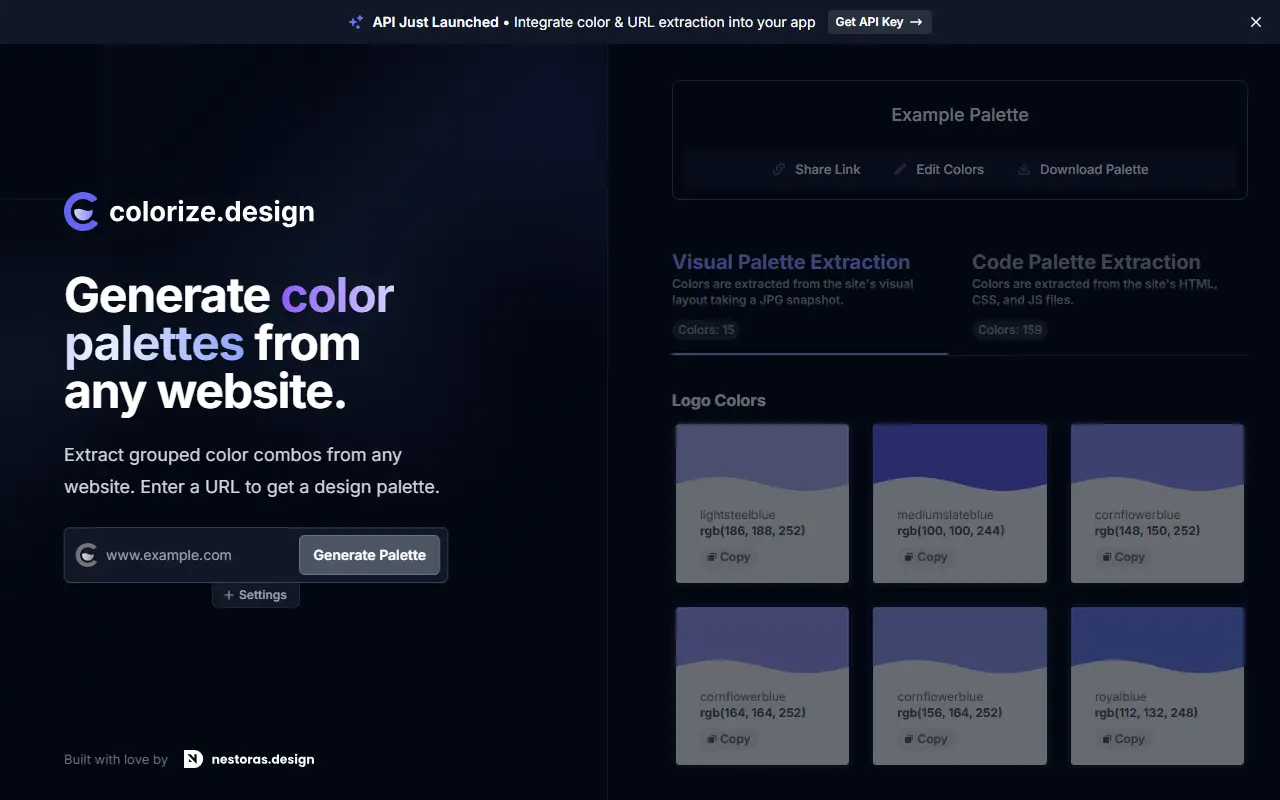Click the pencil icon next to Edit Colors

pyautogui.click(x=900, y=169)
